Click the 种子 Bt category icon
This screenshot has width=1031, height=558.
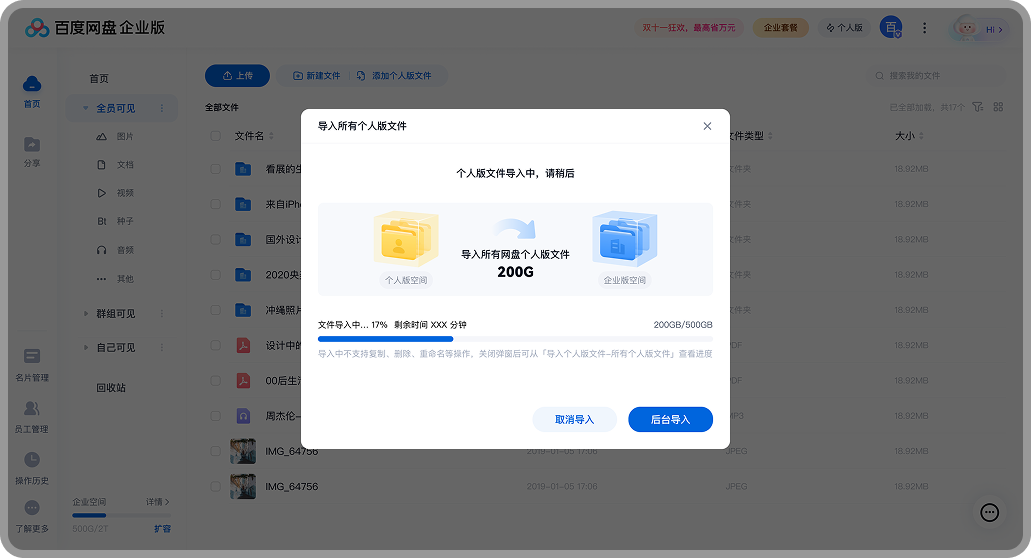pyautogui.click(x=102, y=221)
